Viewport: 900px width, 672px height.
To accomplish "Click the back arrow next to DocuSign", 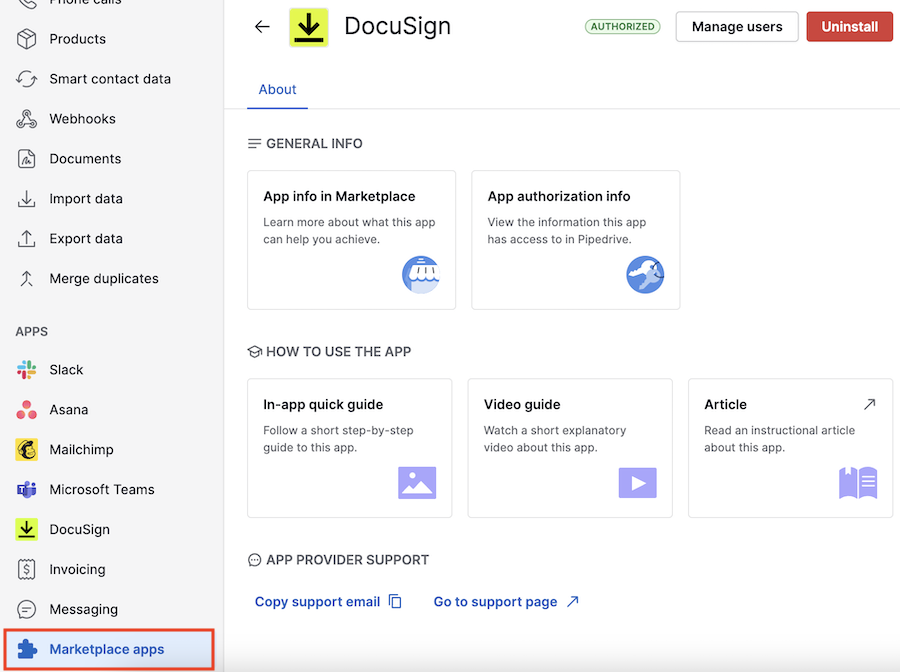I will pyautogui.click(x=262, y=26).
